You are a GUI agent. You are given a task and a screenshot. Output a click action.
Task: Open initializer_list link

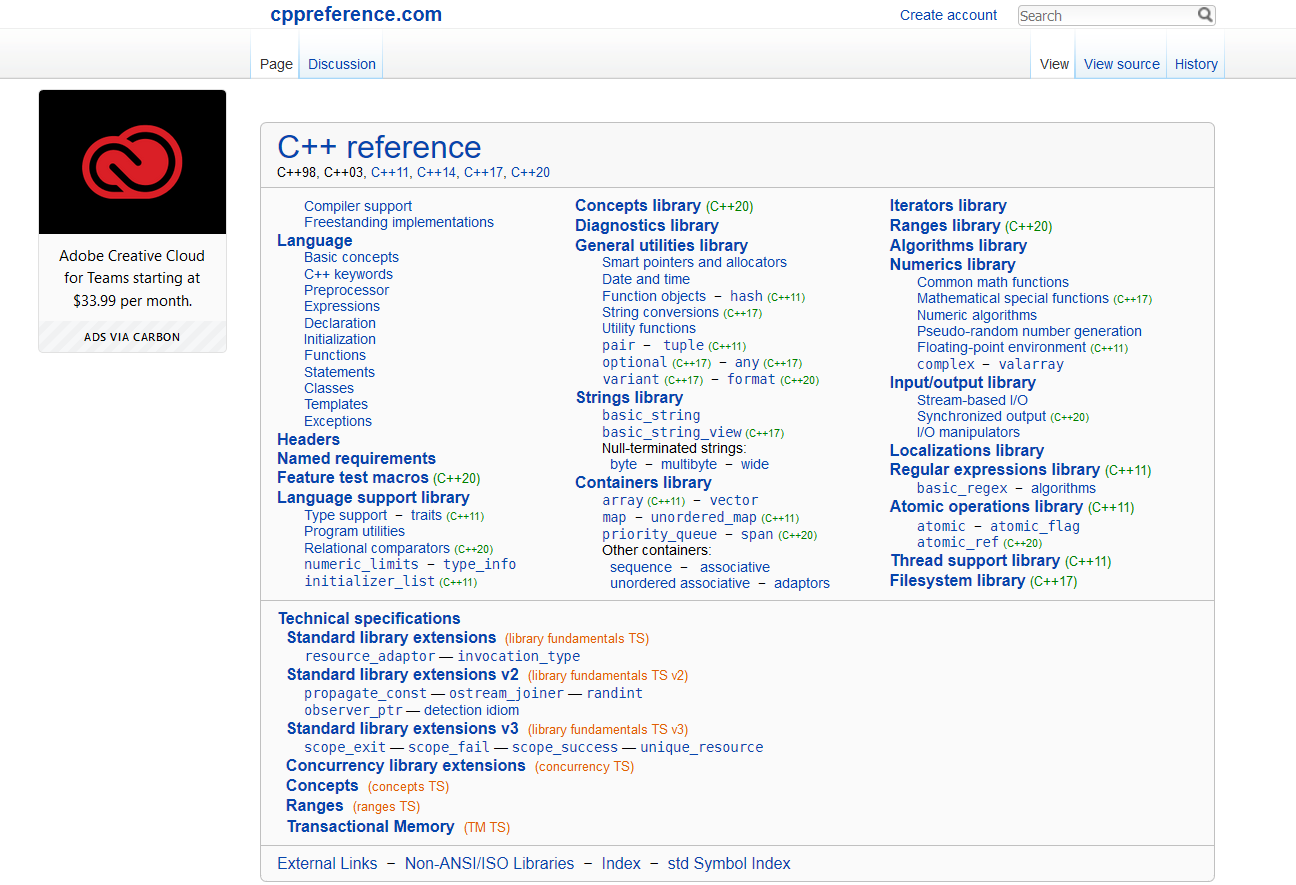[370, 581]
